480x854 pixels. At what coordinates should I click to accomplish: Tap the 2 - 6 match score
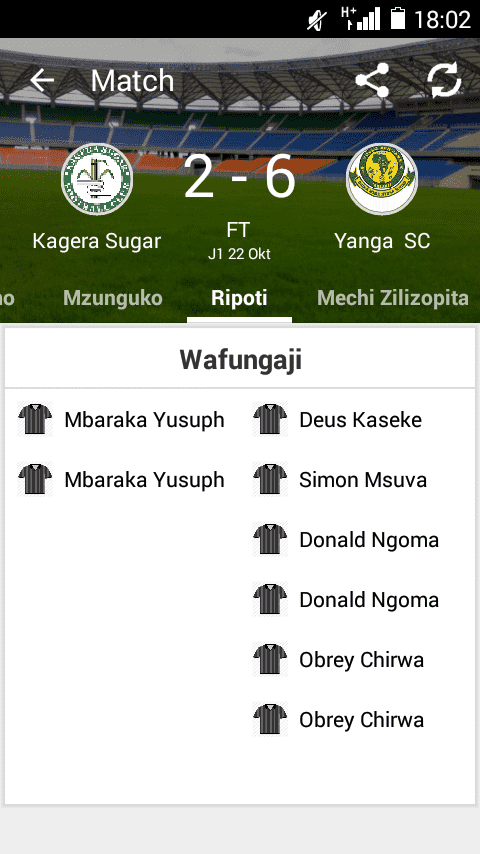coord(240,177)
